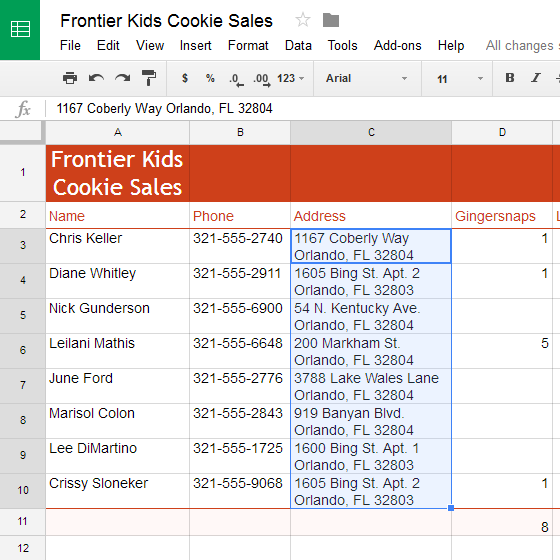This screenshot has width=560, height=560.
Task: Click the Undo arrow icon
Action: [x=96, y=78]
